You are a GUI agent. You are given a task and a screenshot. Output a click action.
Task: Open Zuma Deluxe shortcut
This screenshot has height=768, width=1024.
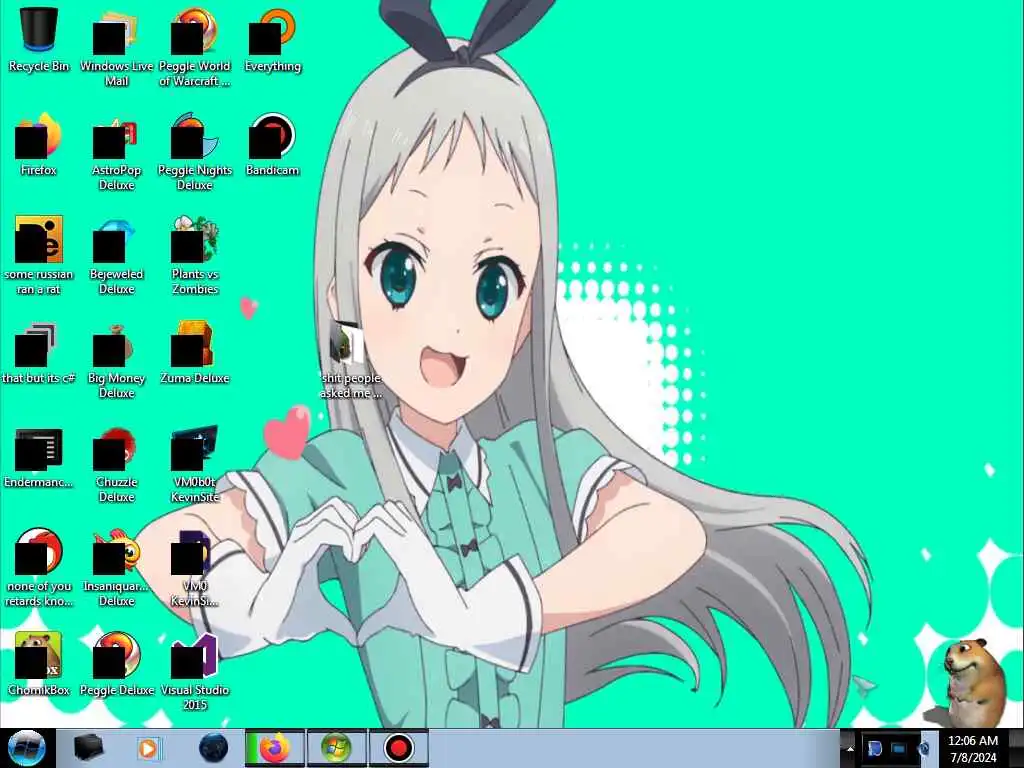coord(195,353)
